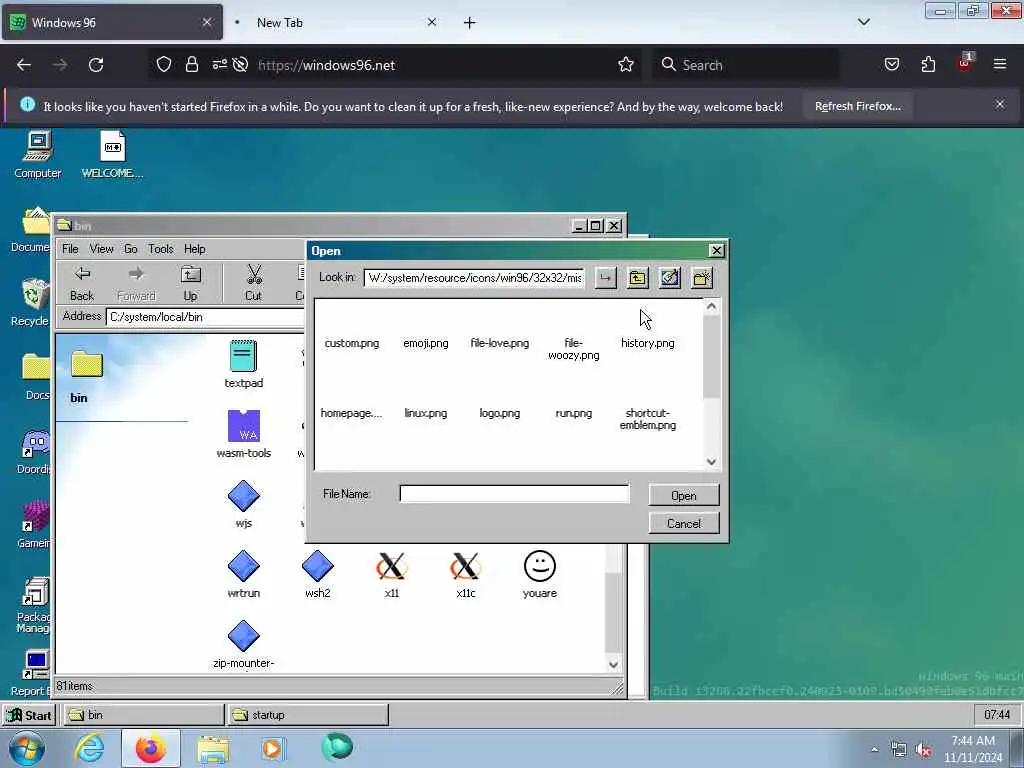Open the Help menu in bin window
The height and width of the screenshot is (768, 1024).
[195, 249]
